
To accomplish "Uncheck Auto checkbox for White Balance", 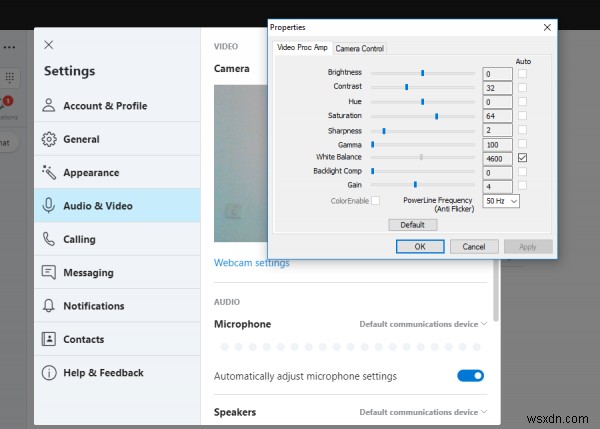I will [522, 158].
